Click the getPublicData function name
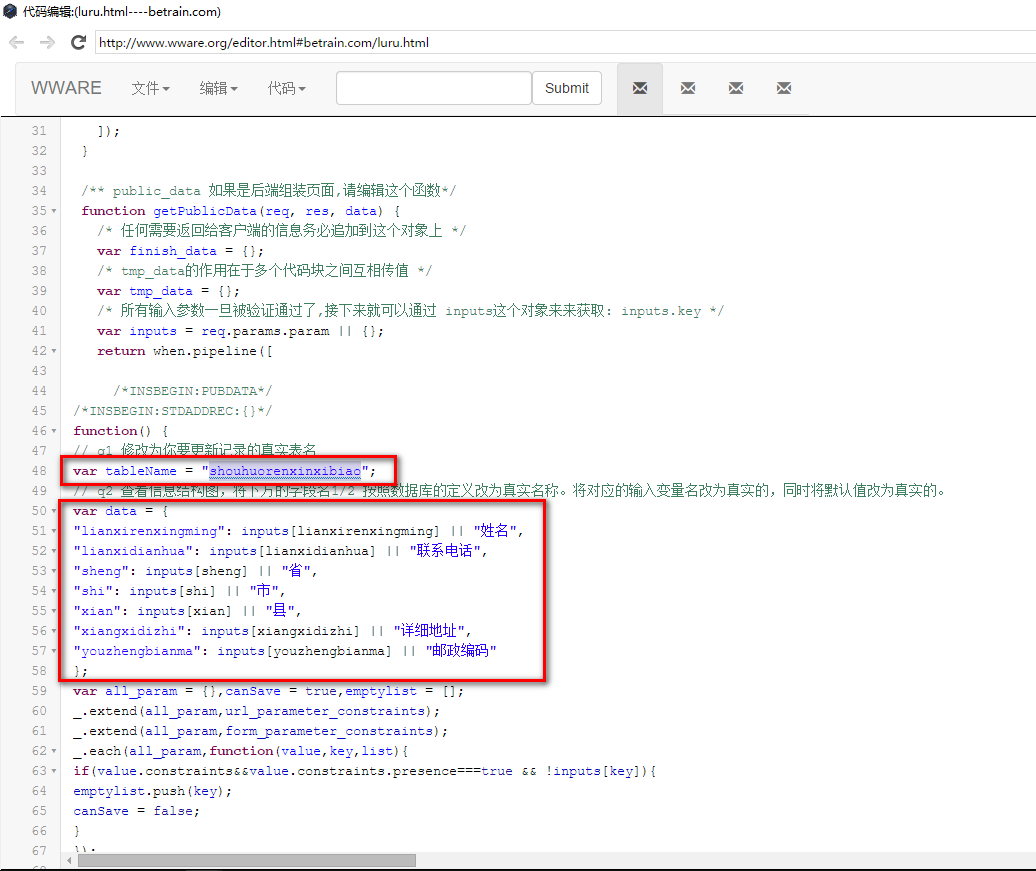Screen dimensions: 1036x871 coord(205,211)
